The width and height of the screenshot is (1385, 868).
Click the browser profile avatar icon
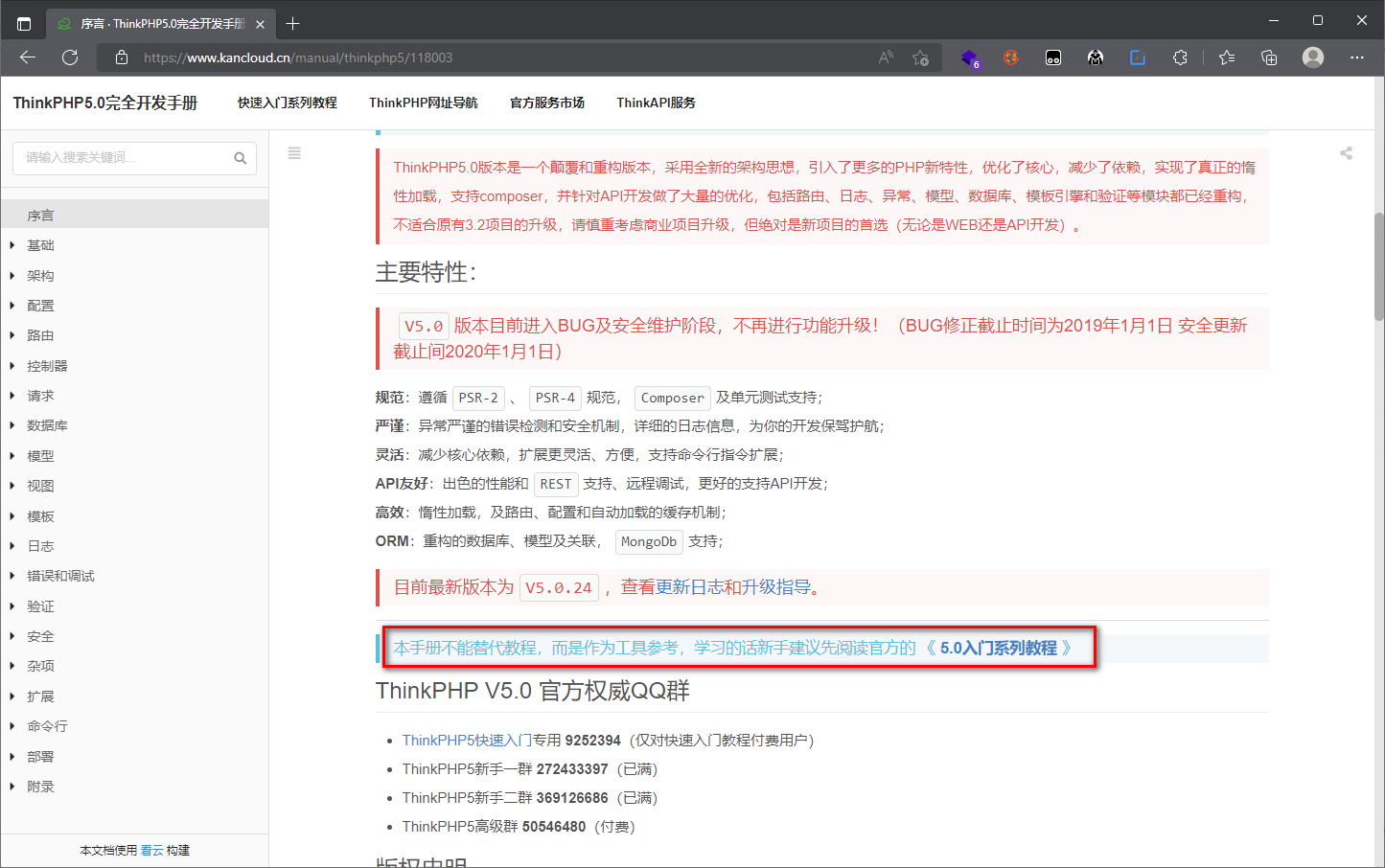pos(1312,57)
